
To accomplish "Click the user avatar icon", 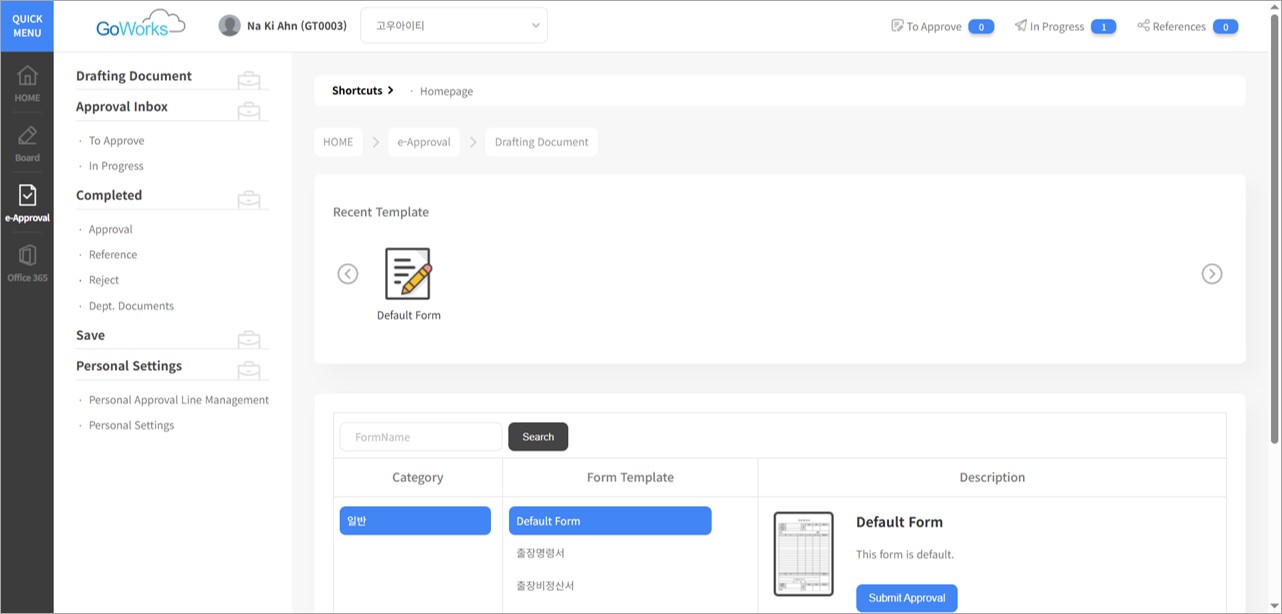I will pyautogui.click(x=229, y=26).
